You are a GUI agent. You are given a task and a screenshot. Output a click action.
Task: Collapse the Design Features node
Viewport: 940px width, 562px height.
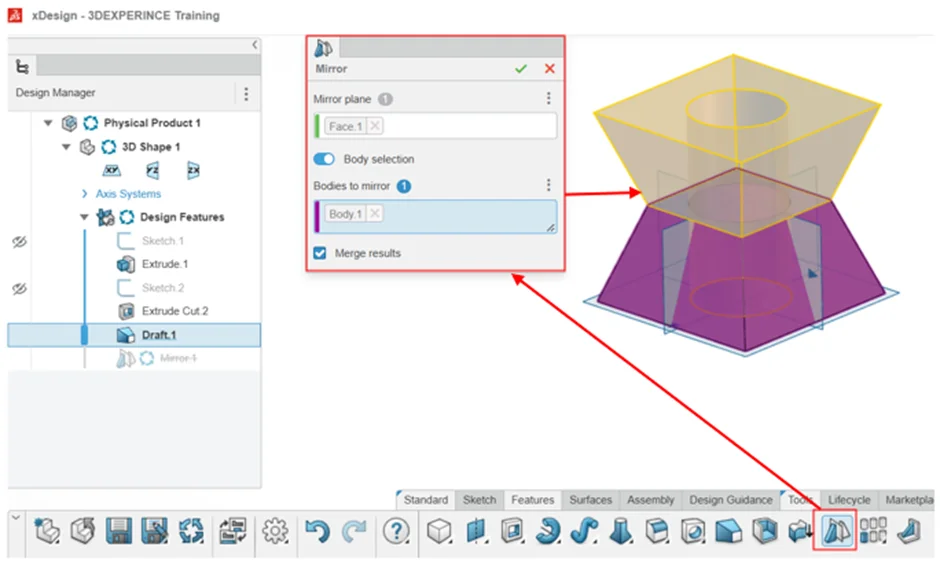tap(85, 217)
